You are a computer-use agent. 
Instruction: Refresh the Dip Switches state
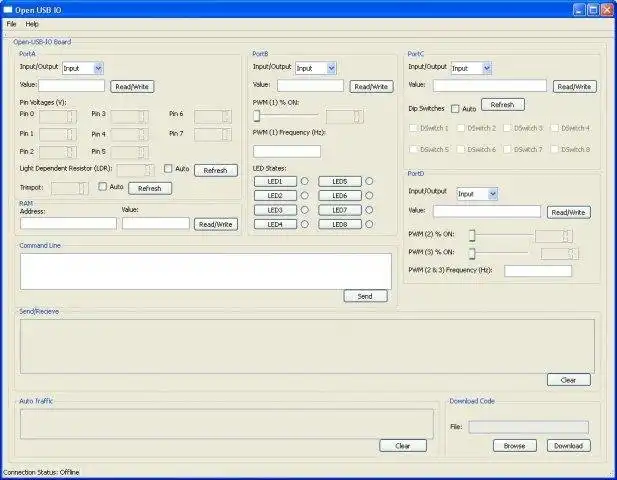(x=503, y=105)
